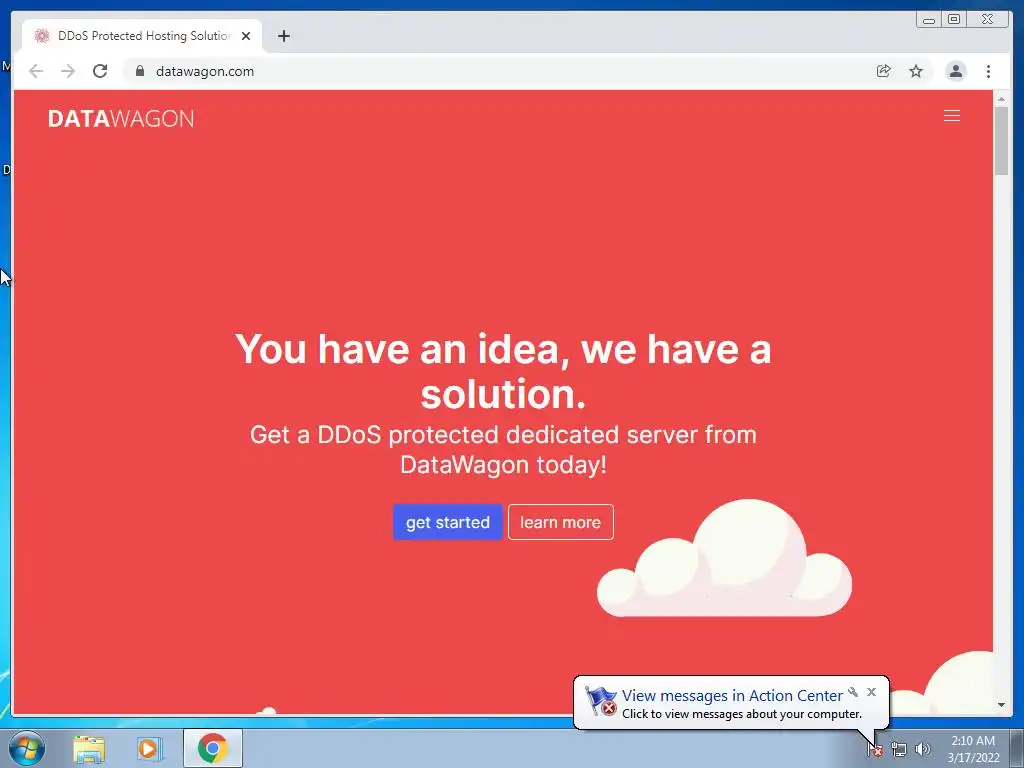
Task: Launch Windows Media Player from taskbar
Action: (150, 749)
